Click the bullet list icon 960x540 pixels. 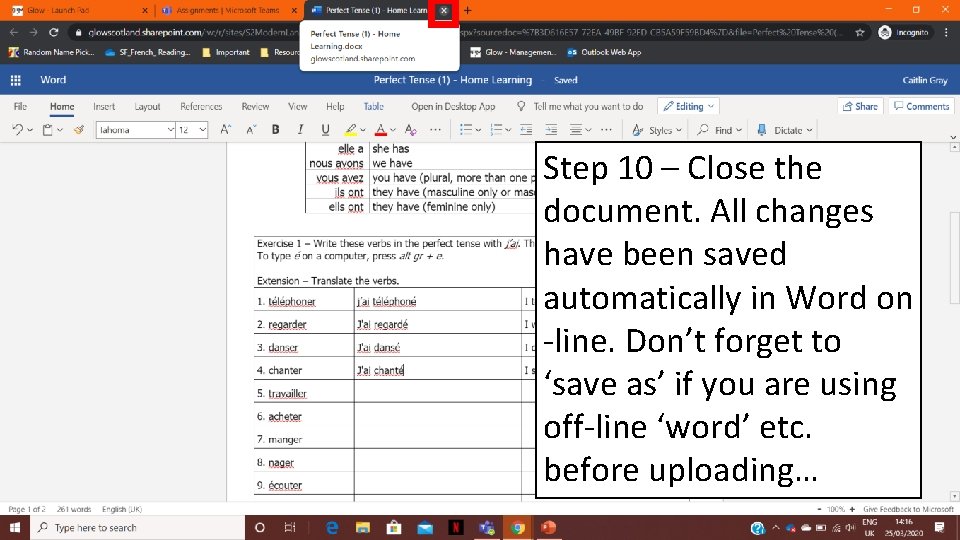coord(466,130)
